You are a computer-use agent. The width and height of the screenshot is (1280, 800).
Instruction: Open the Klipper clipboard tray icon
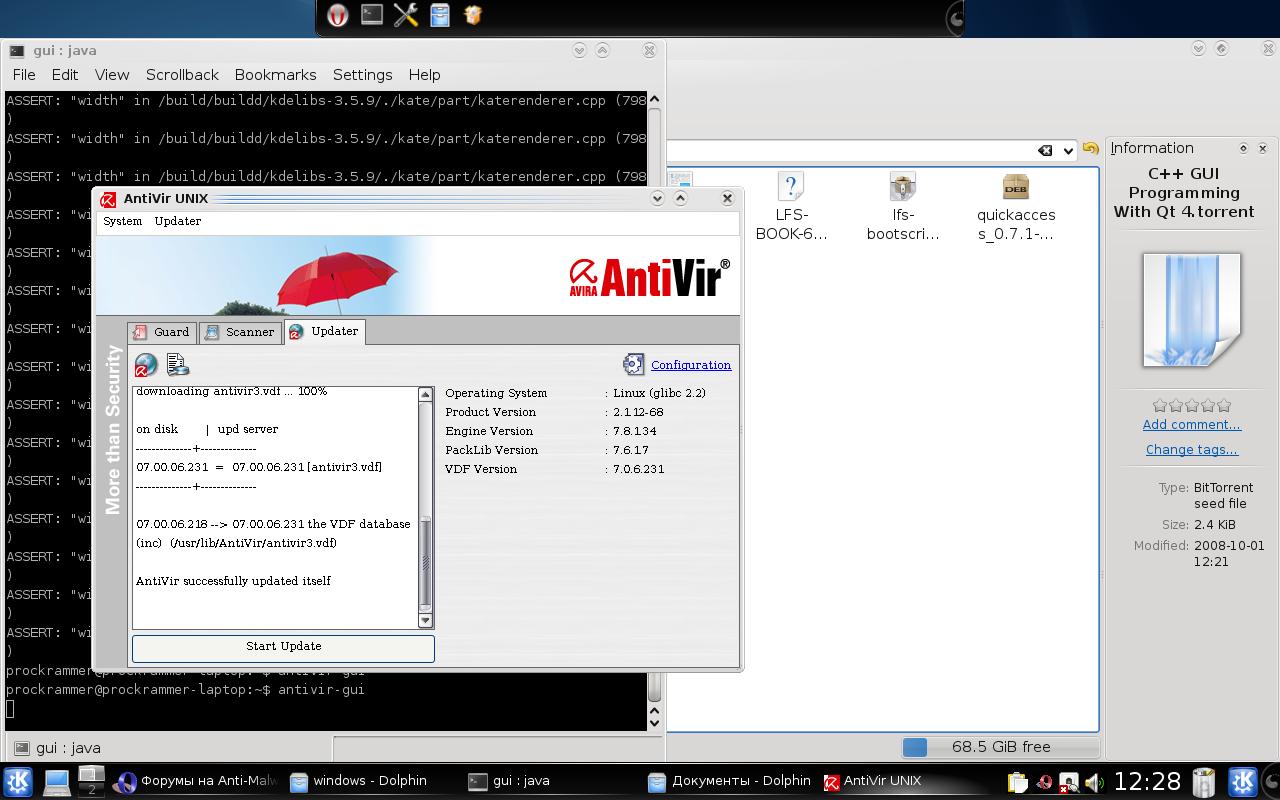pyautogui.click(x=1018, y=782)
